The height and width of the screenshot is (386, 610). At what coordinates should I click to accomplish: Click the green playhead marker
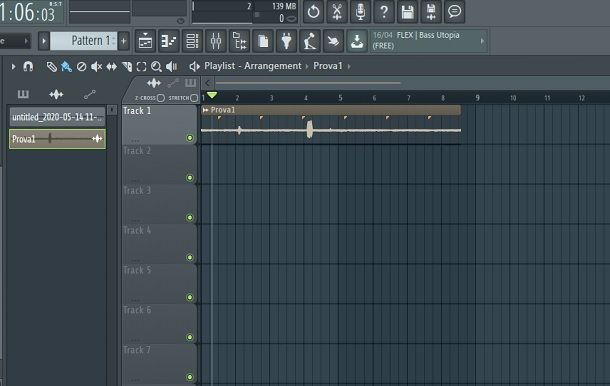tap(212, 95)
